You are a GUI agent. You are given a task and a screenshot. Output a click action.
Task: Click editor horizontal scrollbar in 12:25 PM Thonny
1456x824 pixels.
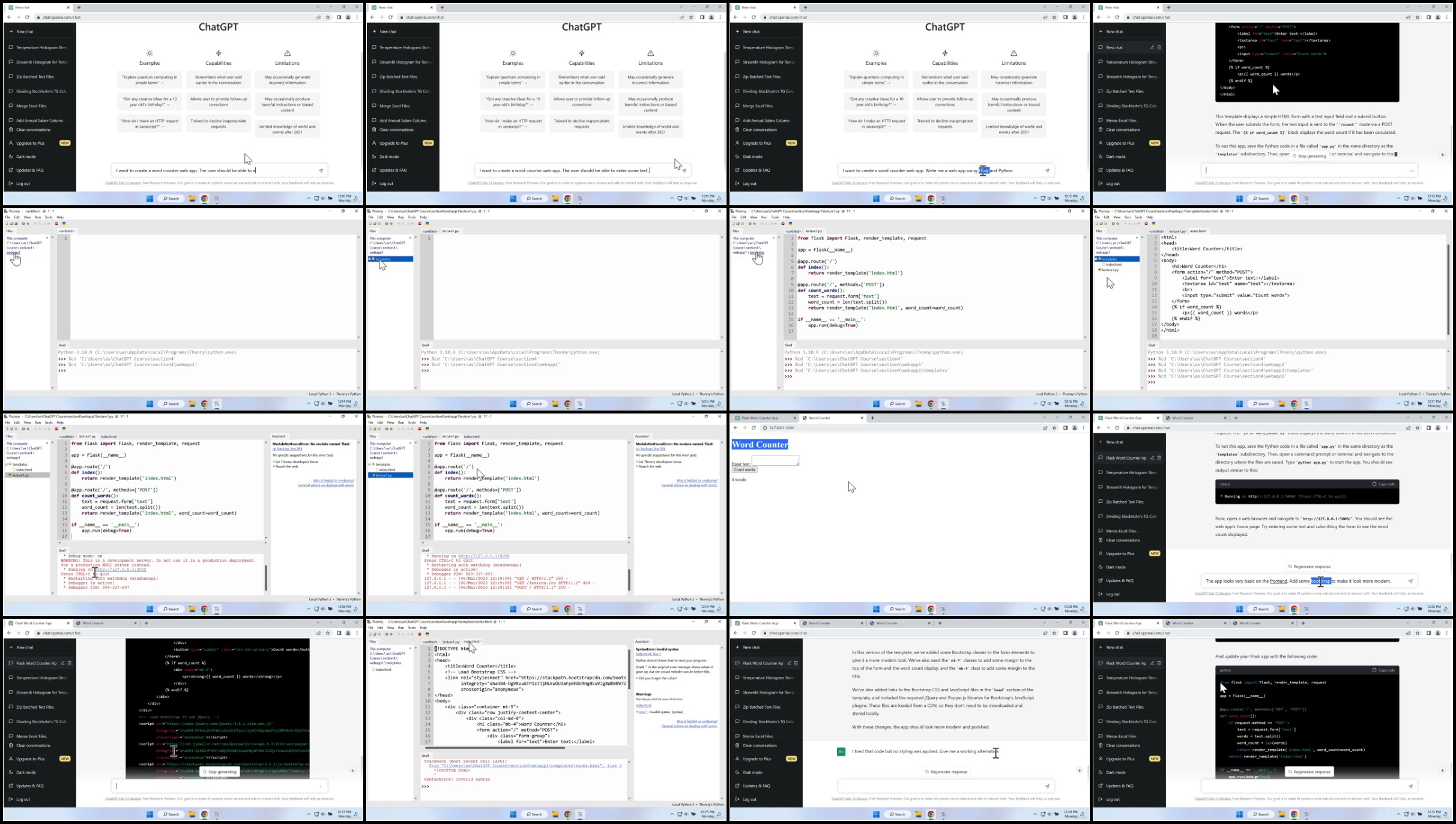pos(495,748)
